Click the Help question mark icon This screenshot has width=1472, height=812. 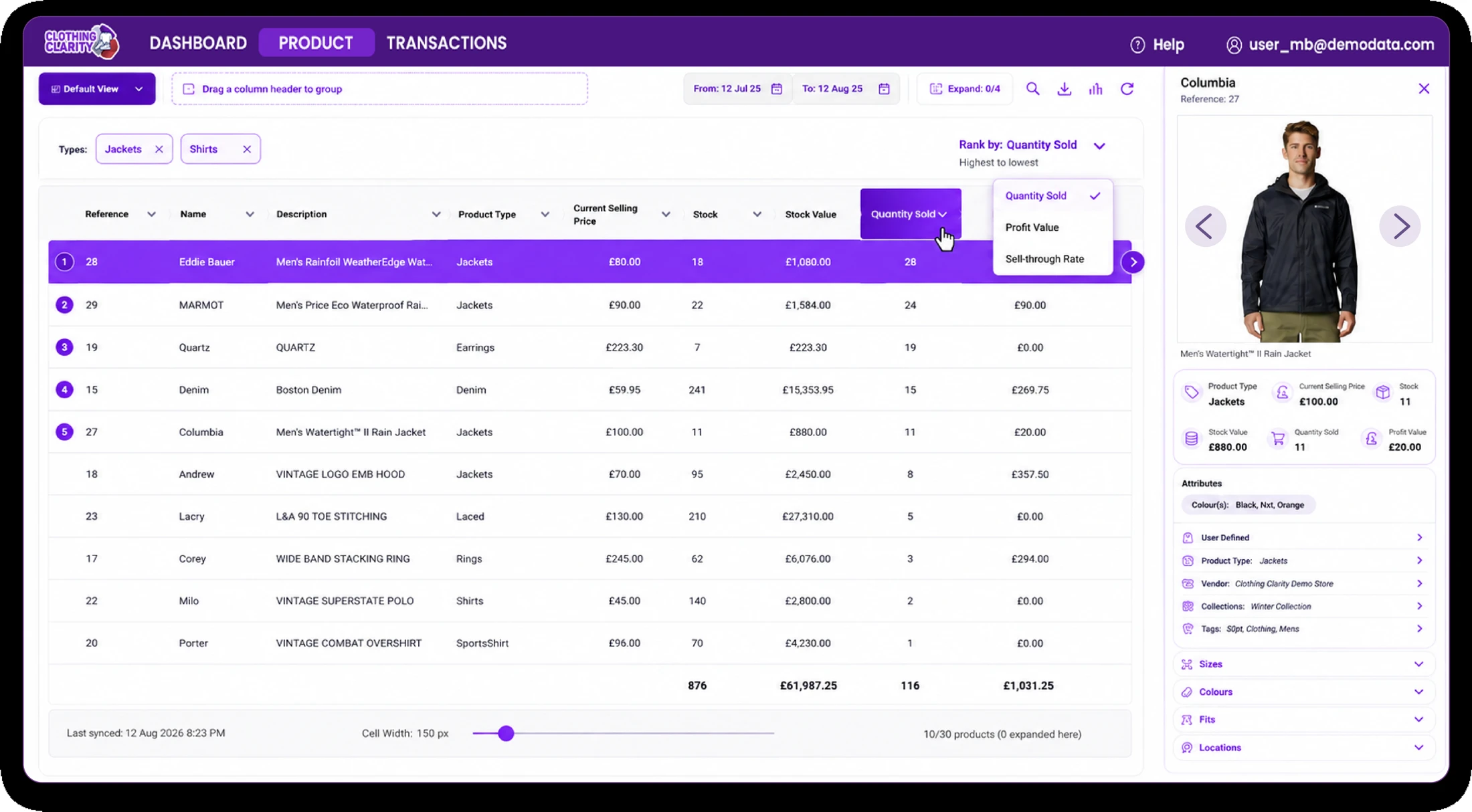[x=1137, y=45]
